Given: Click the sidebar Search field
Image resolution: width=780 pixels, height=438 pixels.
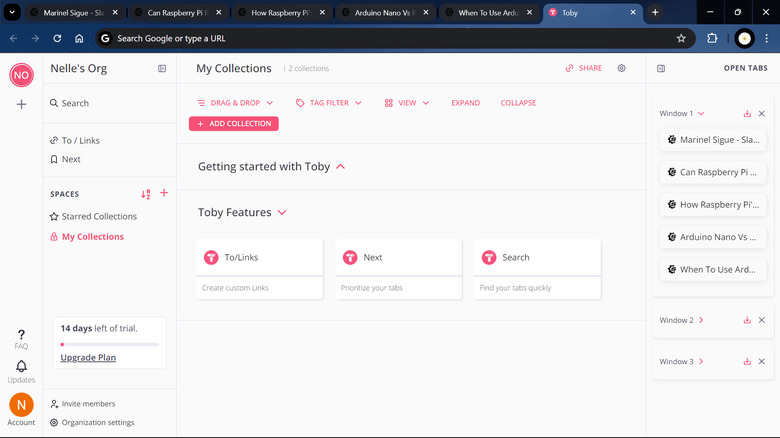Looking at the screenshot, I should point(109,104).
